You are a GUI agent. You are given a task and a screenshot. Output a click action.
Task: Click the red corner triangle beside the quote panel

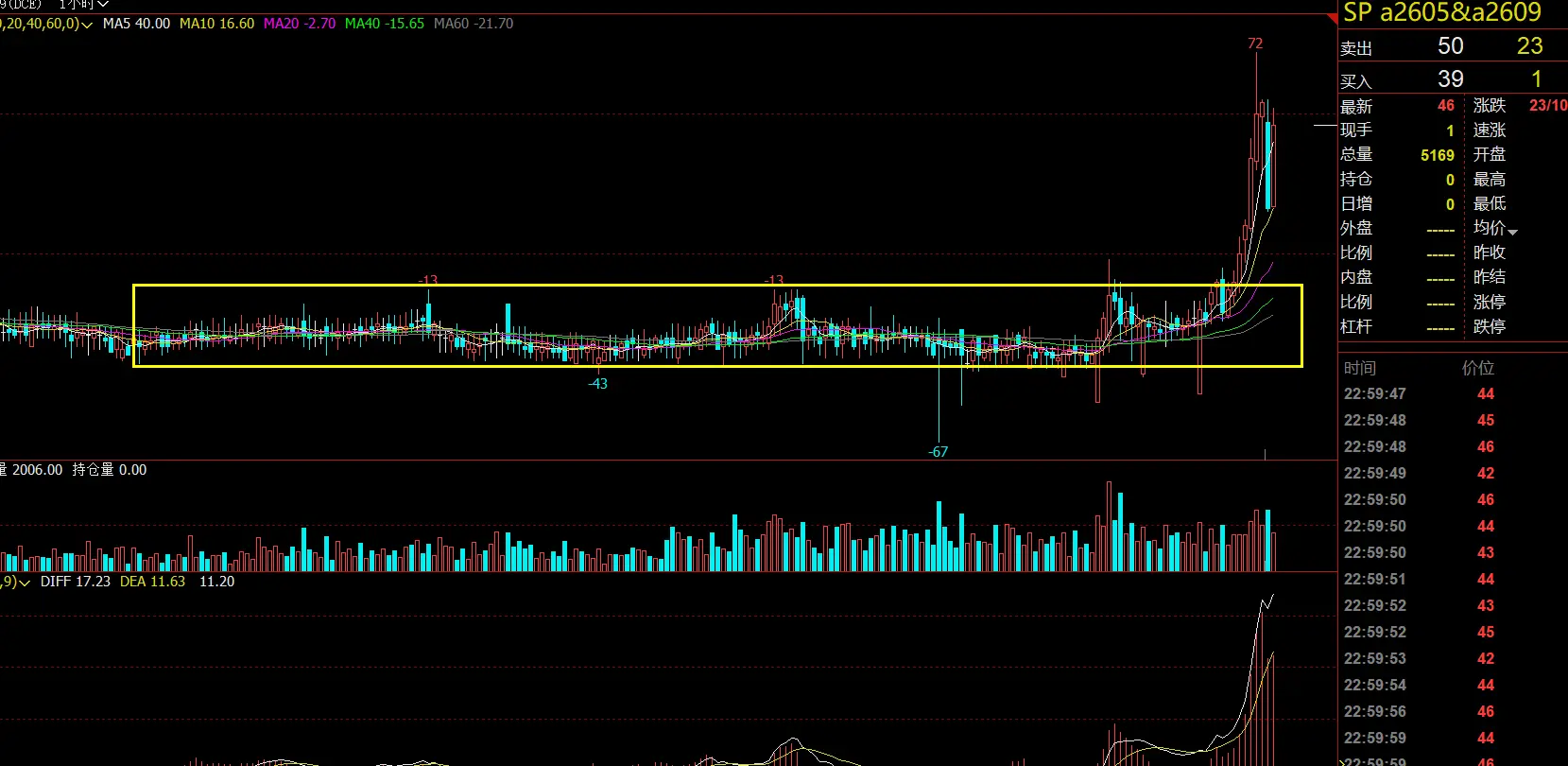click(x=1333, y=17)
